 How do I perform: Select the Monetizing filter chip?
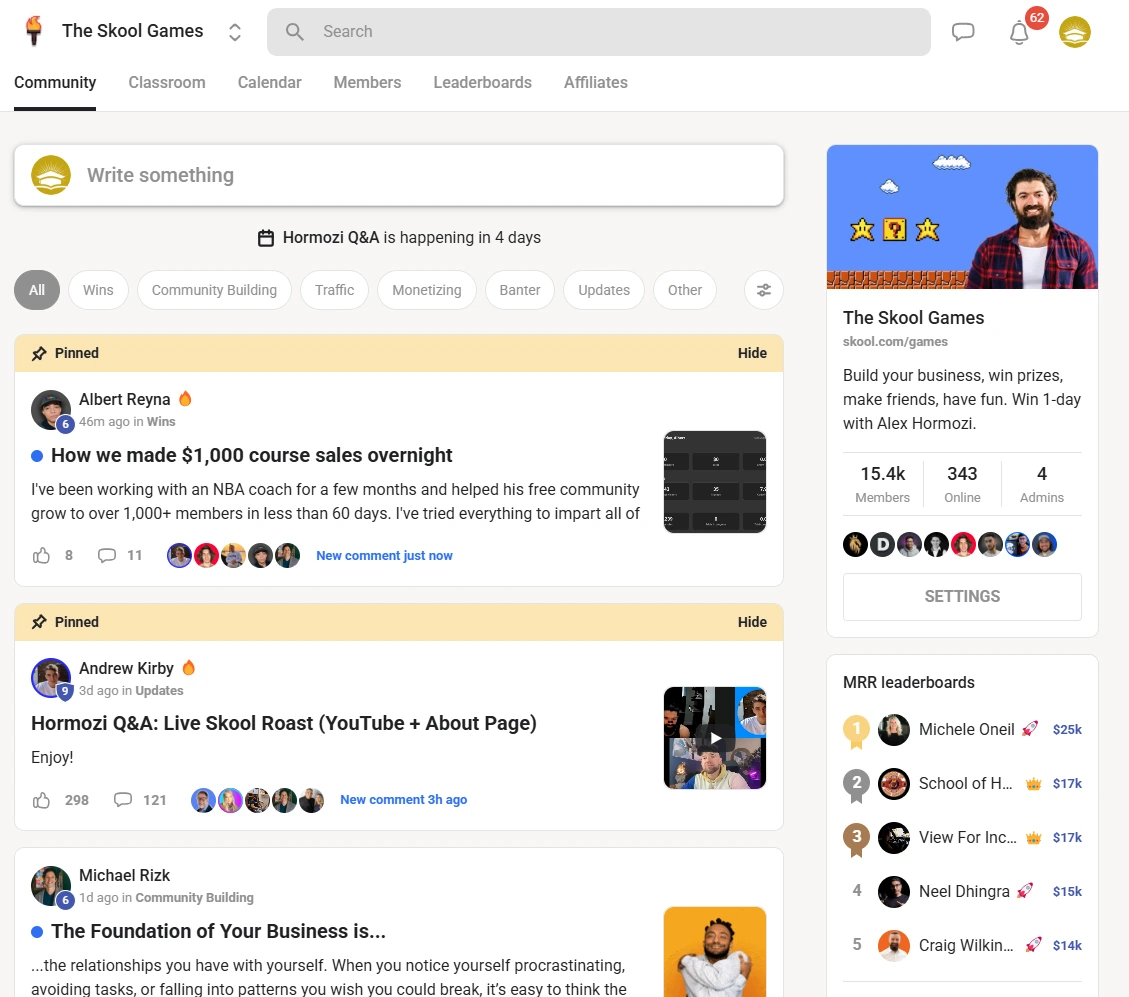click(427, 290)
